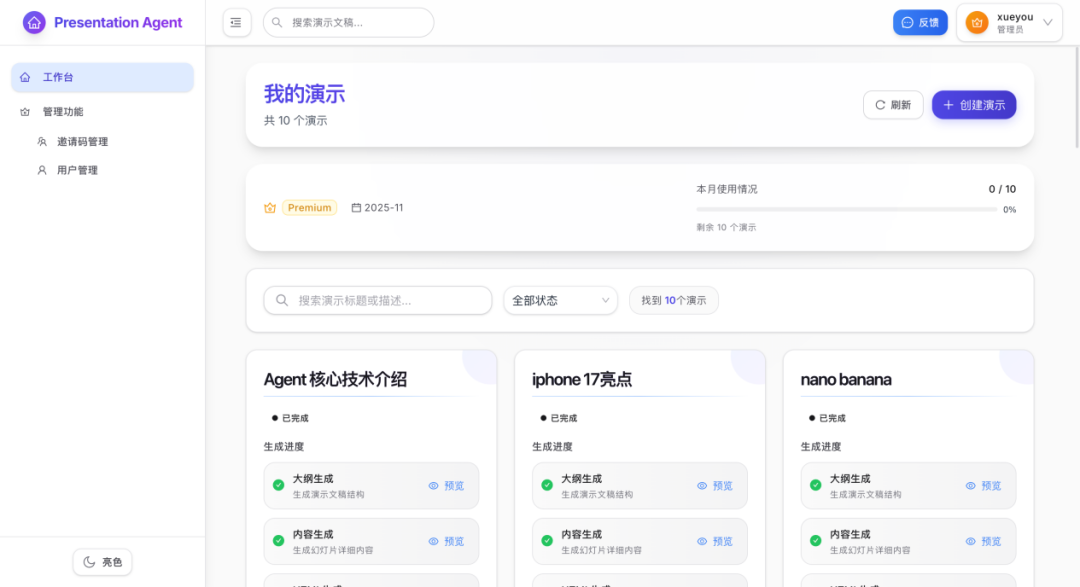The width and height of the screenshot is (1080, 587).
Task: Open 用户管理 in the sidebar
Action: tap(77, 170)
